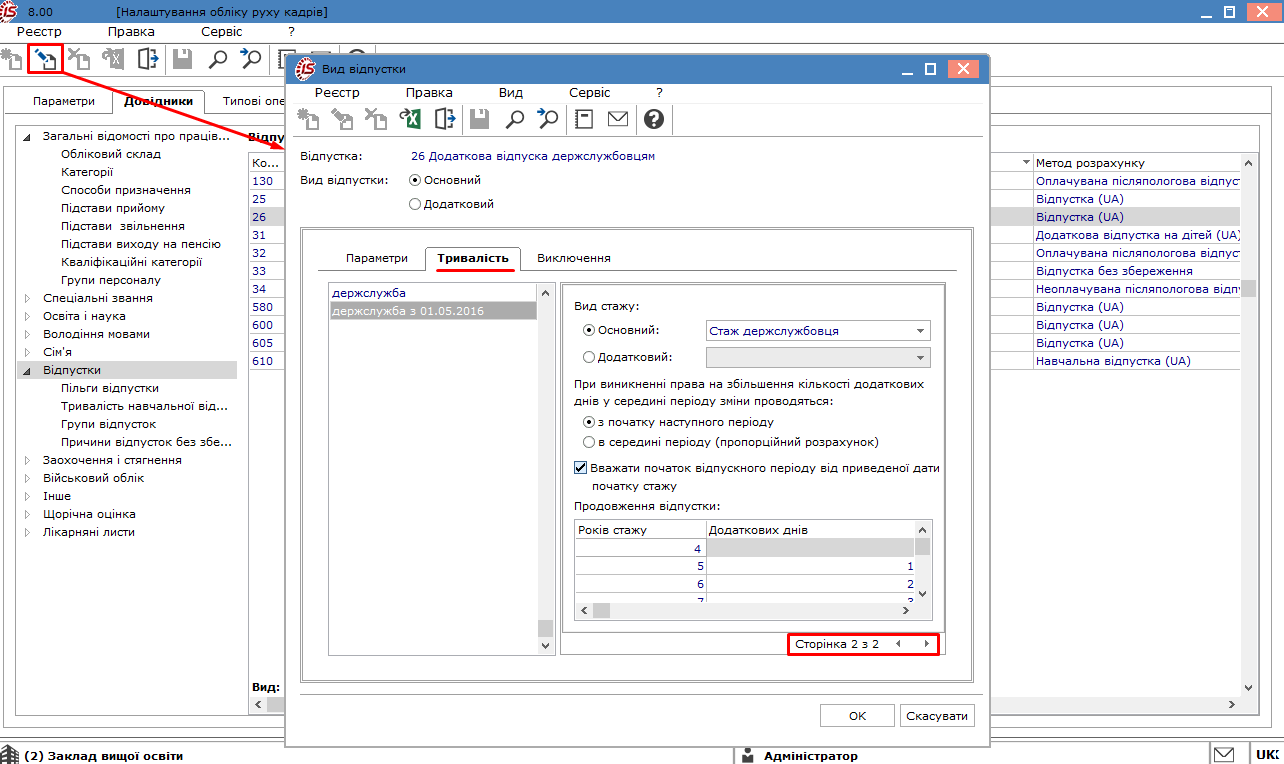This screenshot has height=764, width=1284.
Task: Click envelope mail icon in dialog toolbar
Action: [x=618, y=119]
